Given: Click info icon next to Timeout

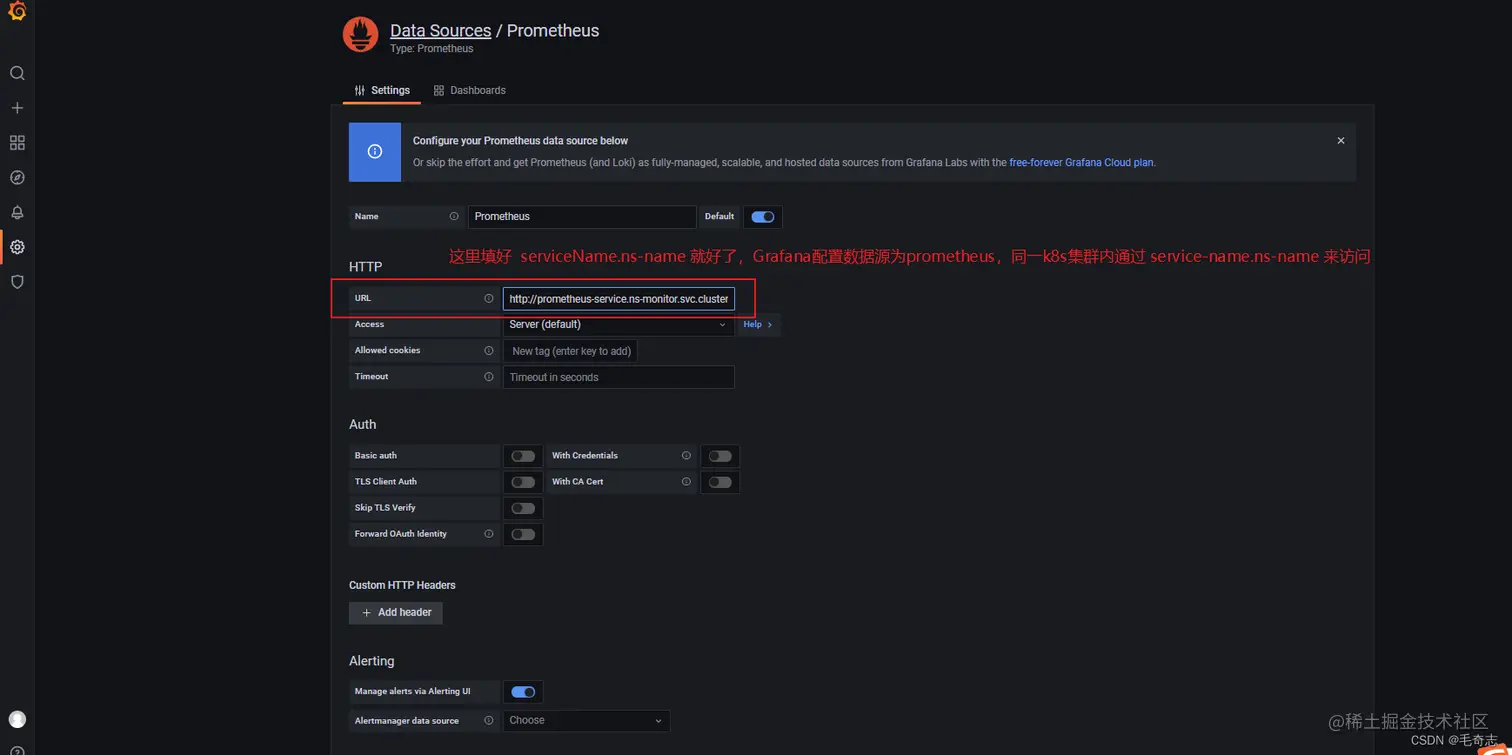Looking at the screenshot, I should coord(489,377).
